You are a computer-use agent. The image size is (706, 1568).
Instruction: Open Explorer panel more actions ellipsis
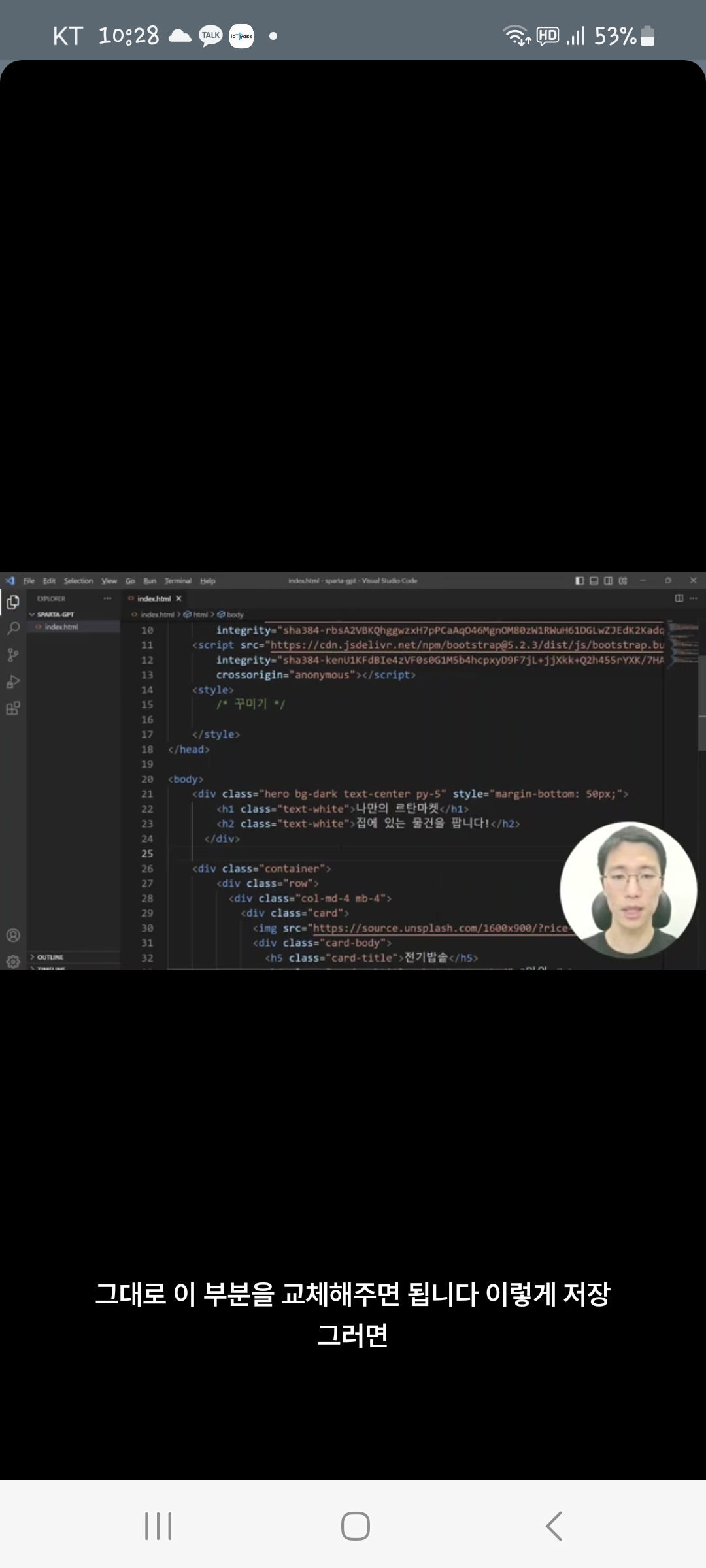(107, 598)
